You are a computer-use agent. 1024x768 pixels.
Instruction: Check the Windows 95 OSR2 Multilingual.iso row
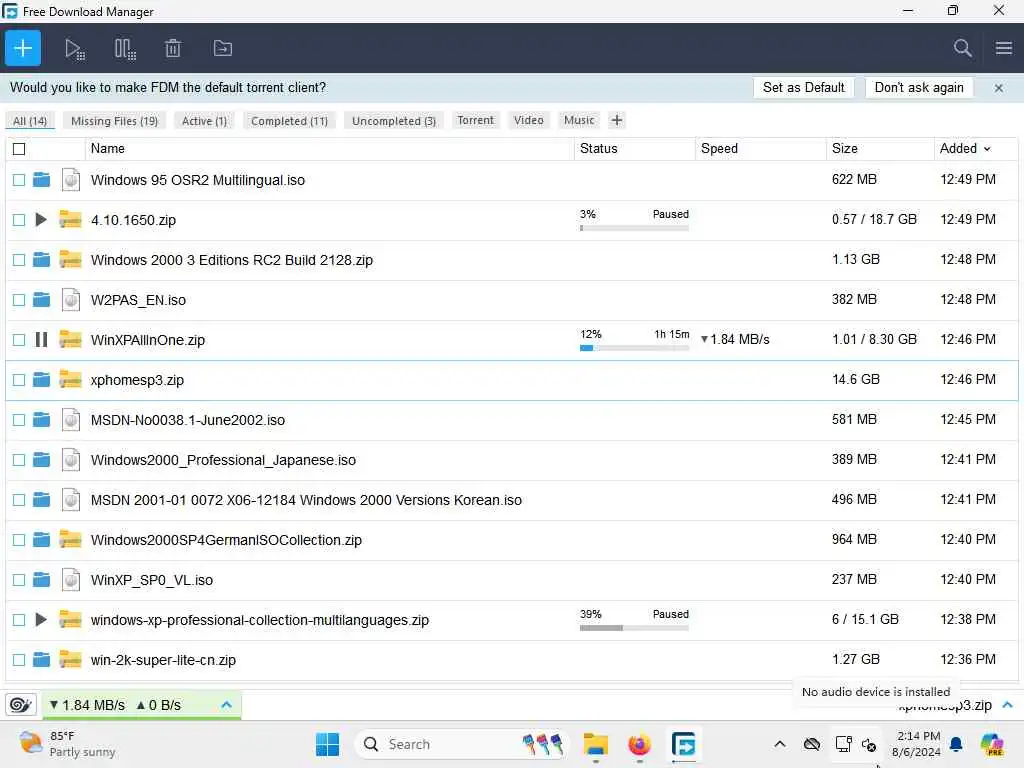19,180
